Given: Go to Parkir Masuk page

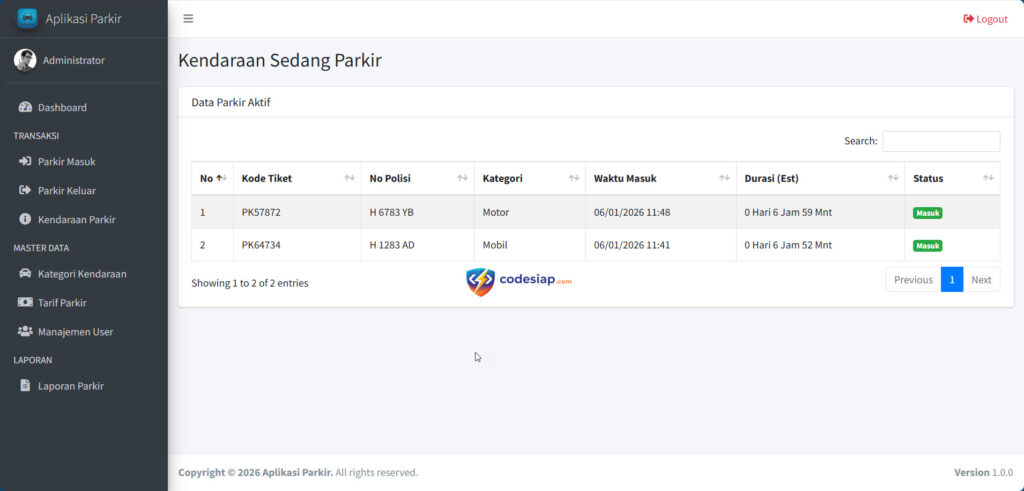Looking at the screenshot, I should [66, 161].
